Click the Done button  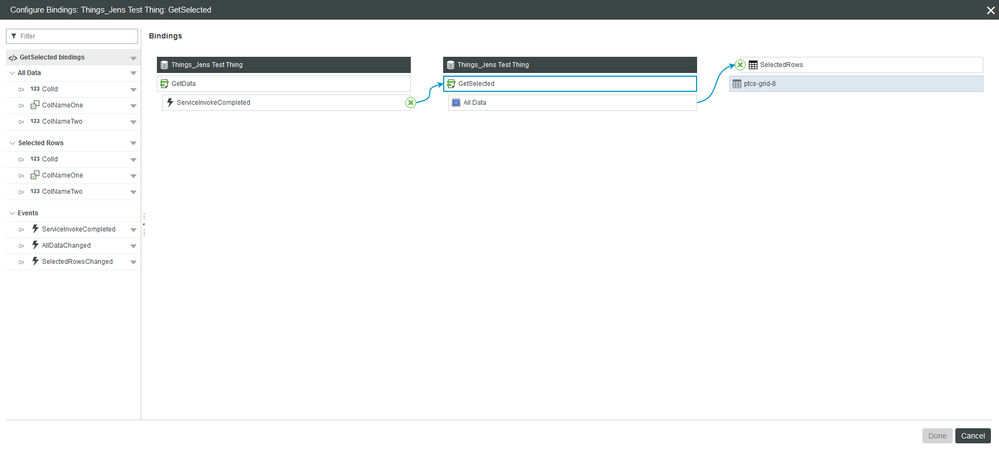tap(937, 436)
